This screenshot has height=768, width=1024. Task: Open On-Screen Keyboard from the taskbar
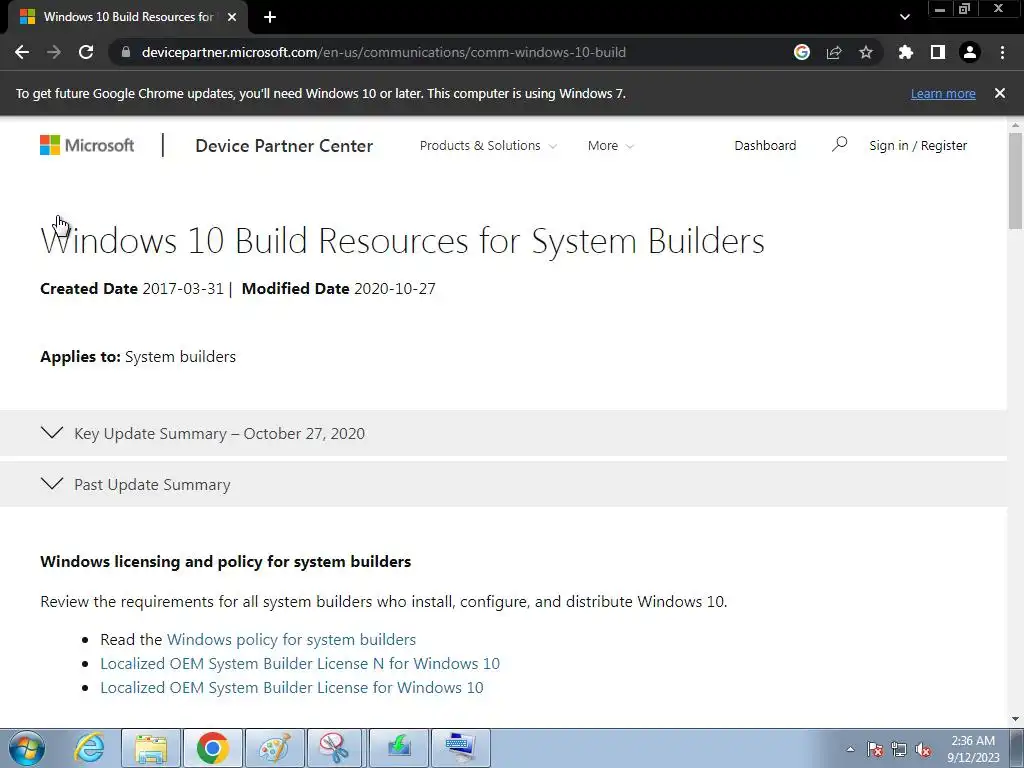pyautogui.click(x=460, y=748)
